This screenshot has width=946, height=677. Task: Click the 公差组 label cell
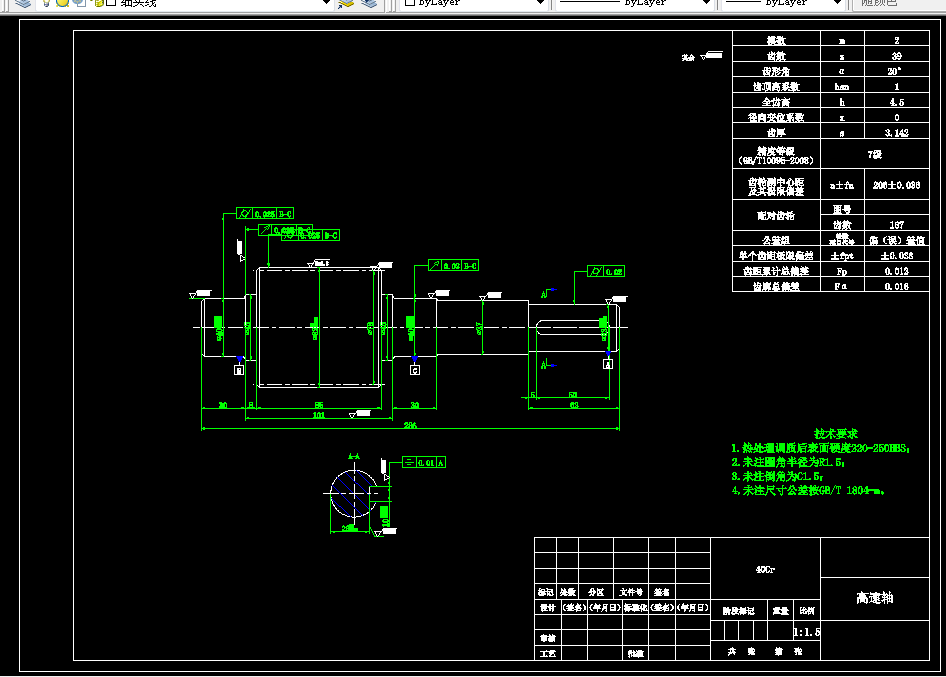click(776, 240)
